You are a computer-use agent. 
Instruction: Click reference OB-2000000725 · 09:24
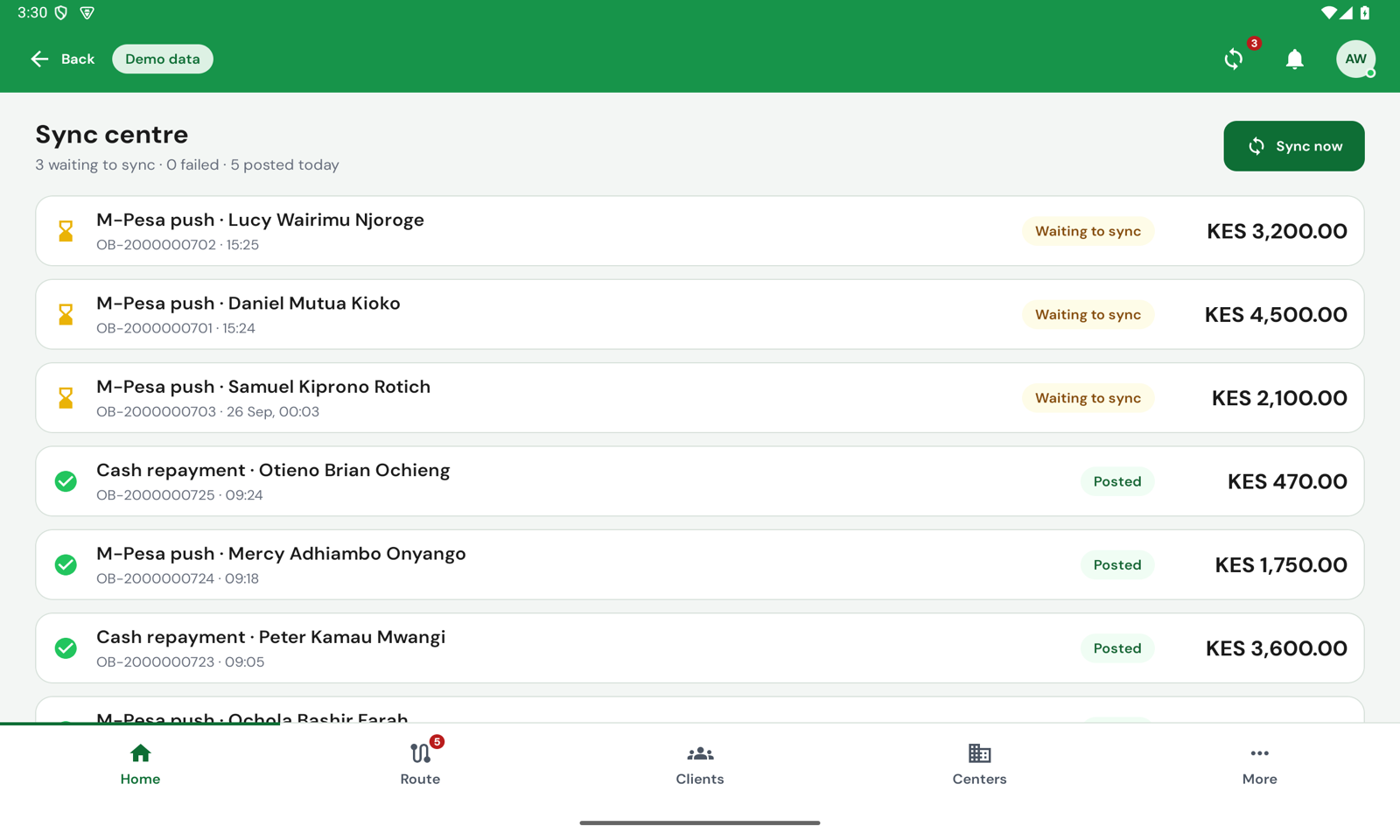tap(179, 495)
